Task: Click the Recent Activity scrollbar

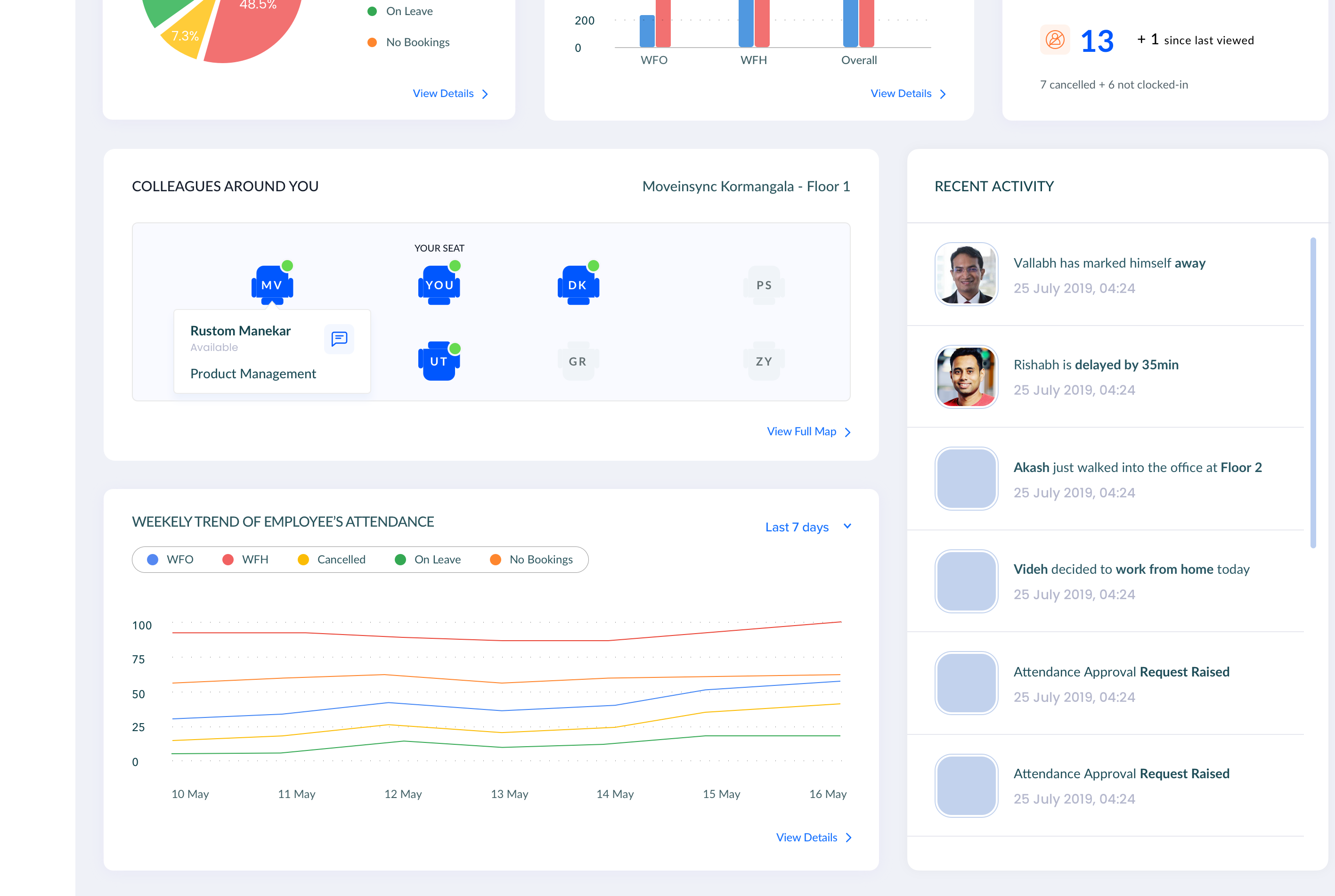Action: click(1313, 392)
